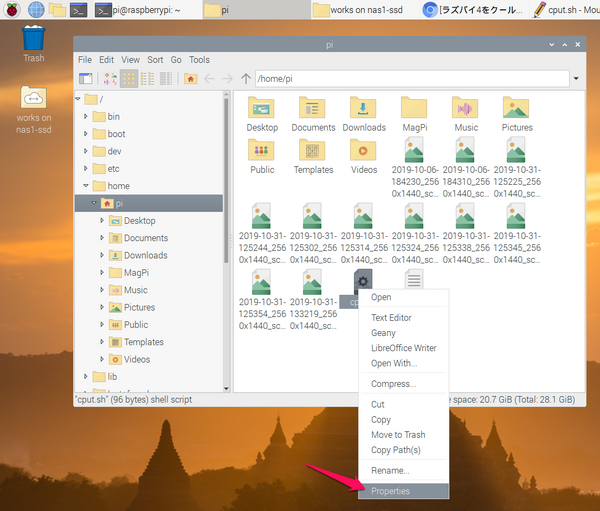Expand the Documents node in the tree

103,238
